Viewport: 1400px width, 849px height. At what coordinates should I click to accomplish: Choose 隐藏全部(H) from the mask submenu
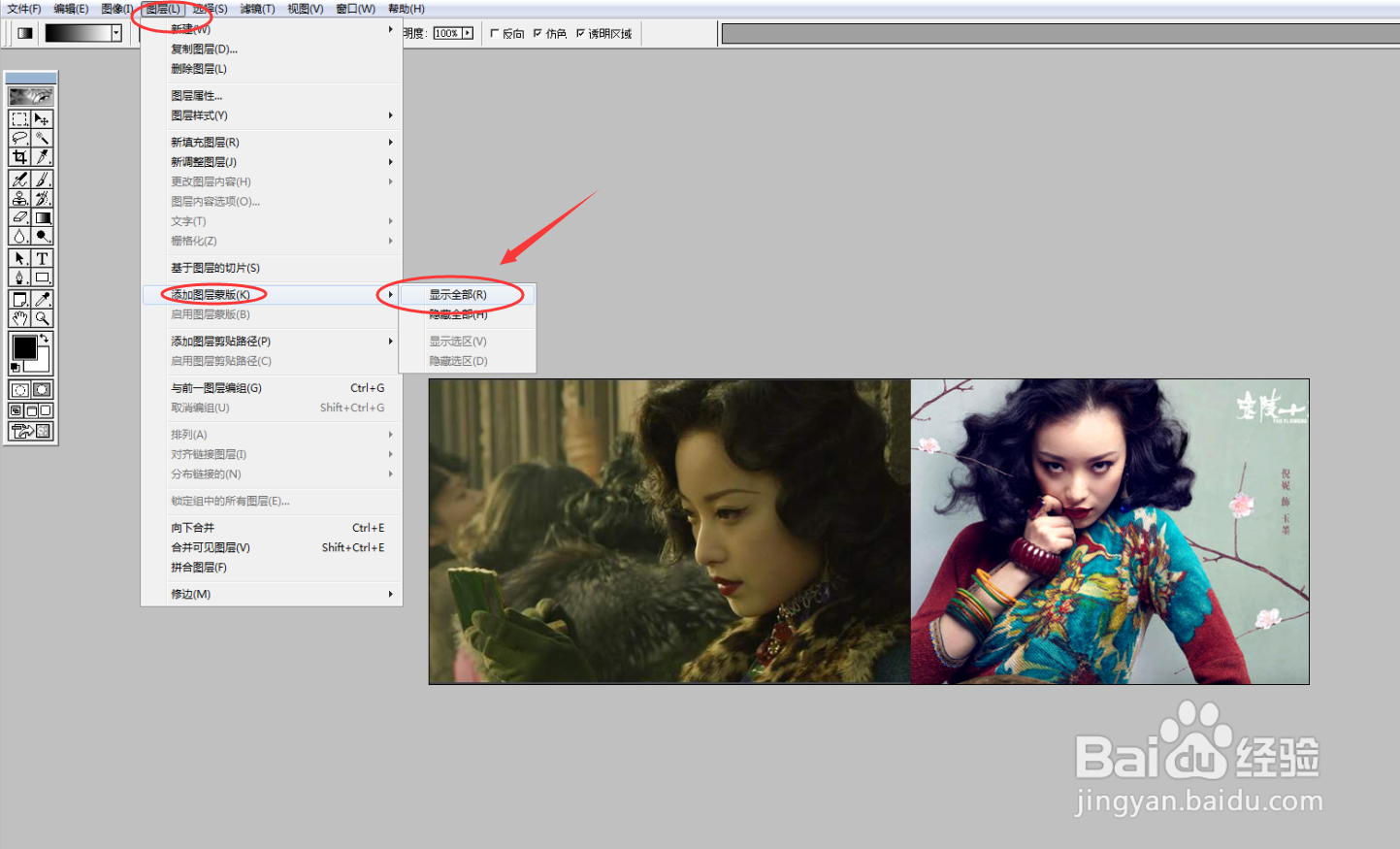click(468, 314)
